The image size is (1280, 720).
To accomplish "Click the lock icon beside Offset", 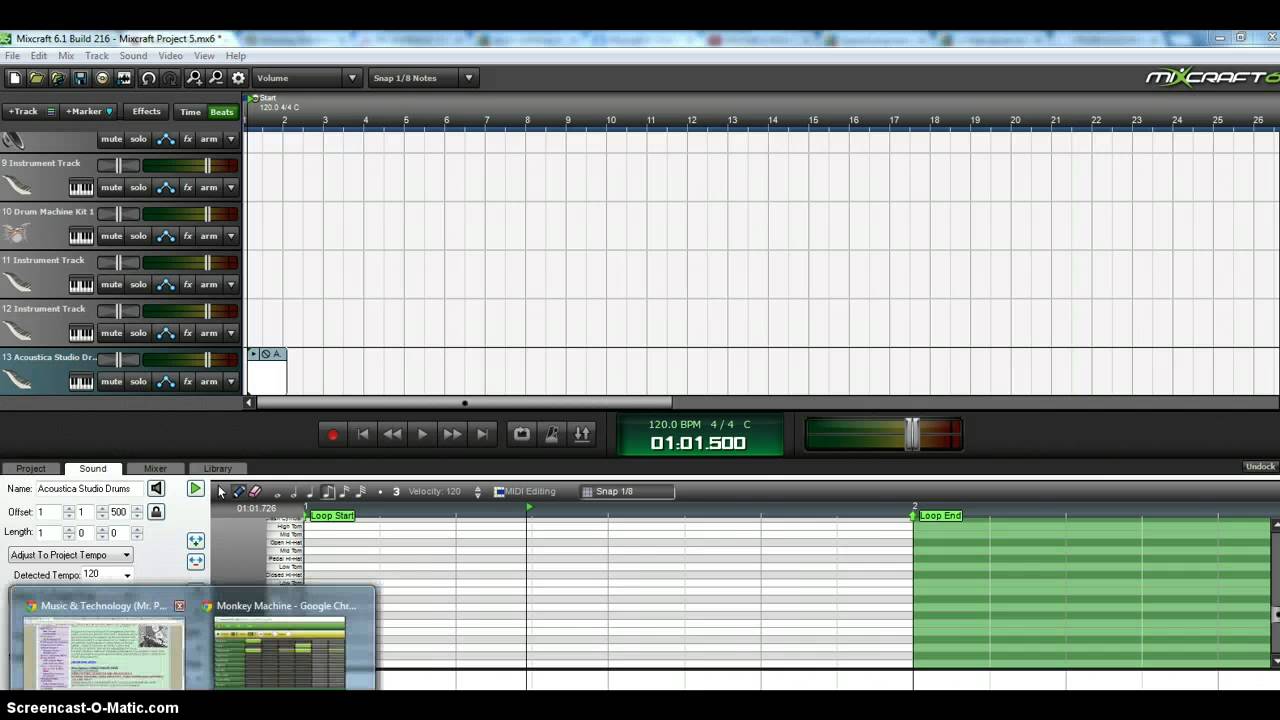I will [156, 512].
